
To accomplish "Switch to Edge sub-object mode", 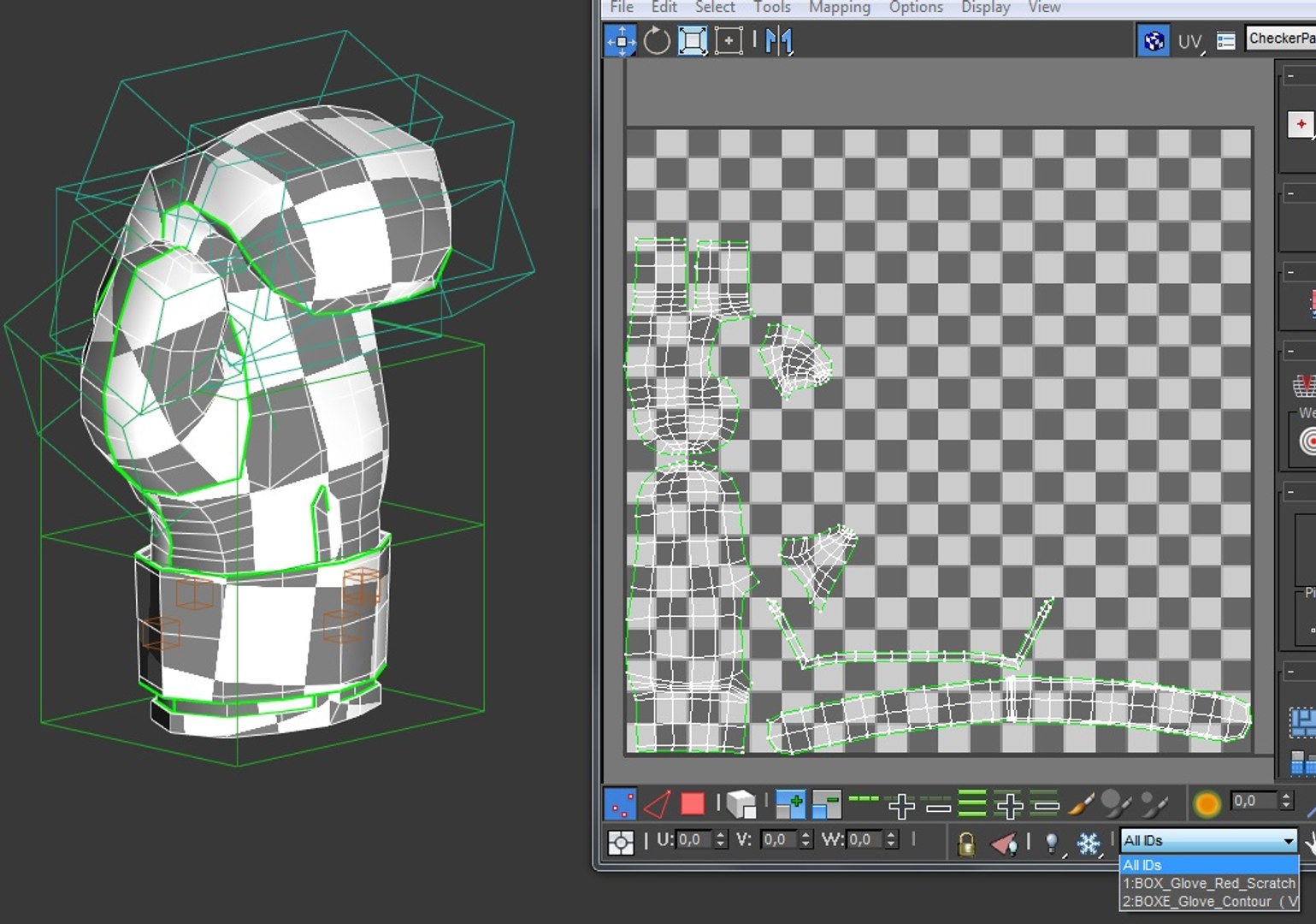I will [x=657, y=804].
